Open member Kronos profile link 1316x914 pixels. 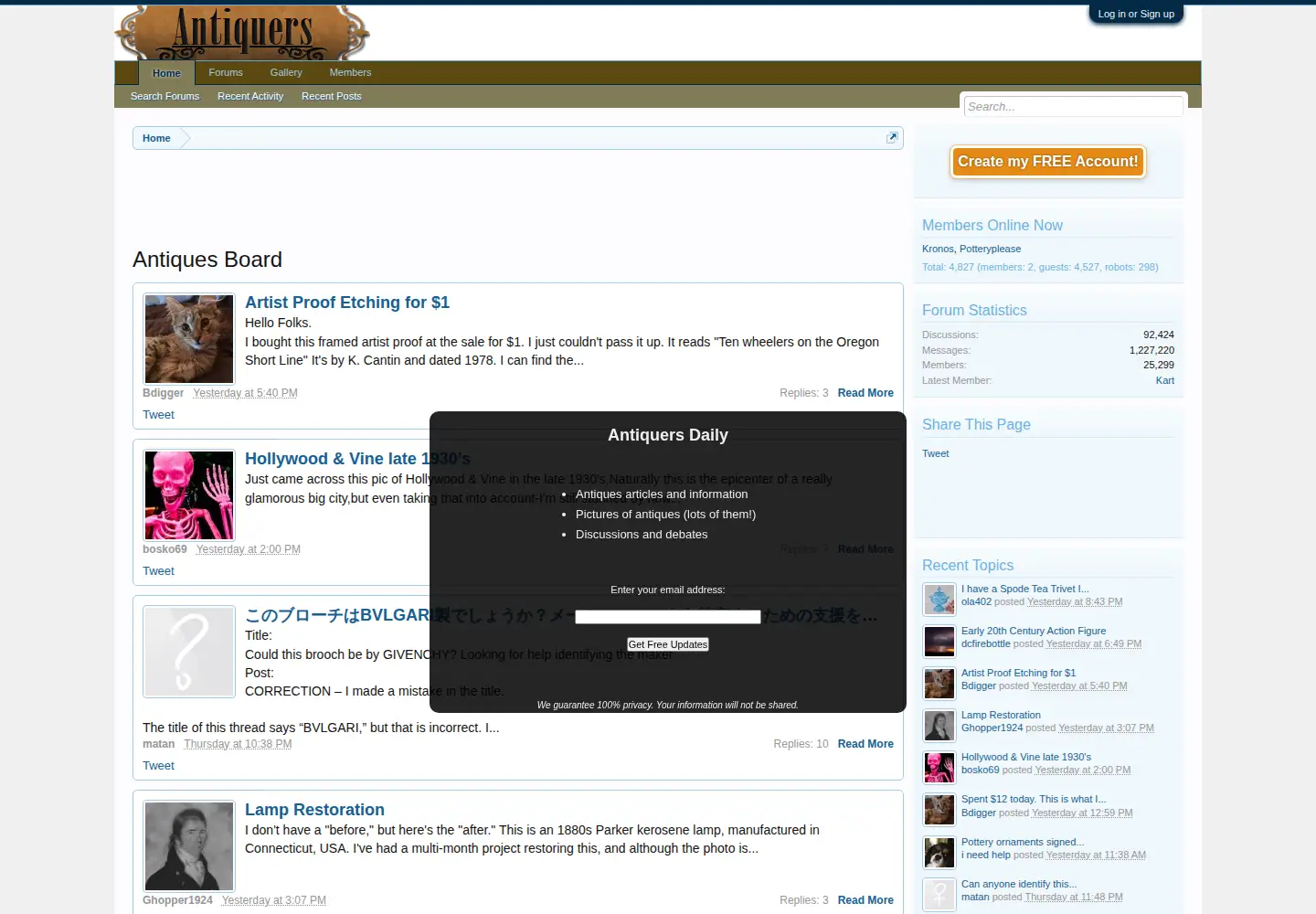pyautogui.click(x=938, y=249)
